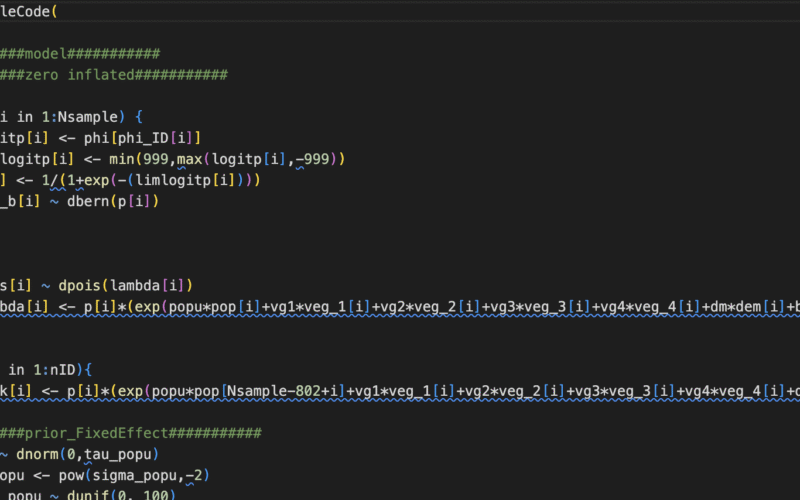800x500 pixels.
Task: Click the "###model" comment line
Action: point(80,53)
